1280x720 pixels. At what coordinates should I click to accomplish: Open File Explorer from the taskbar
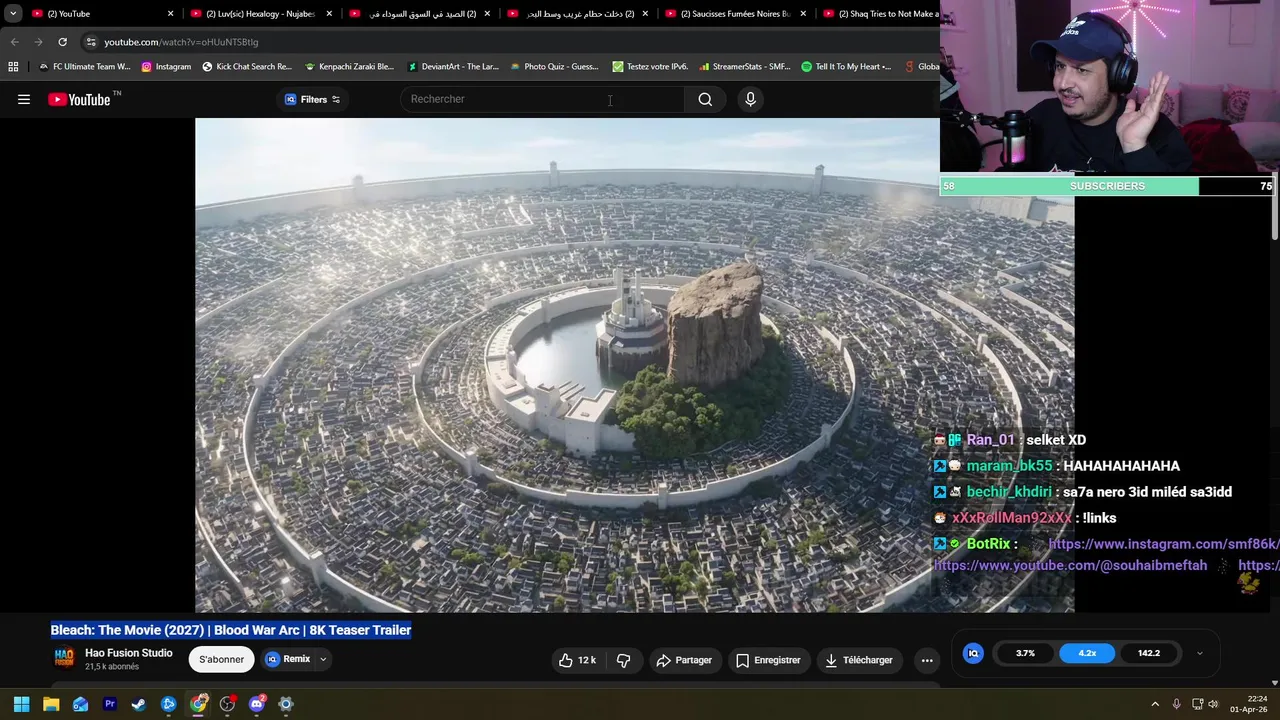click(x=51, y=704)
